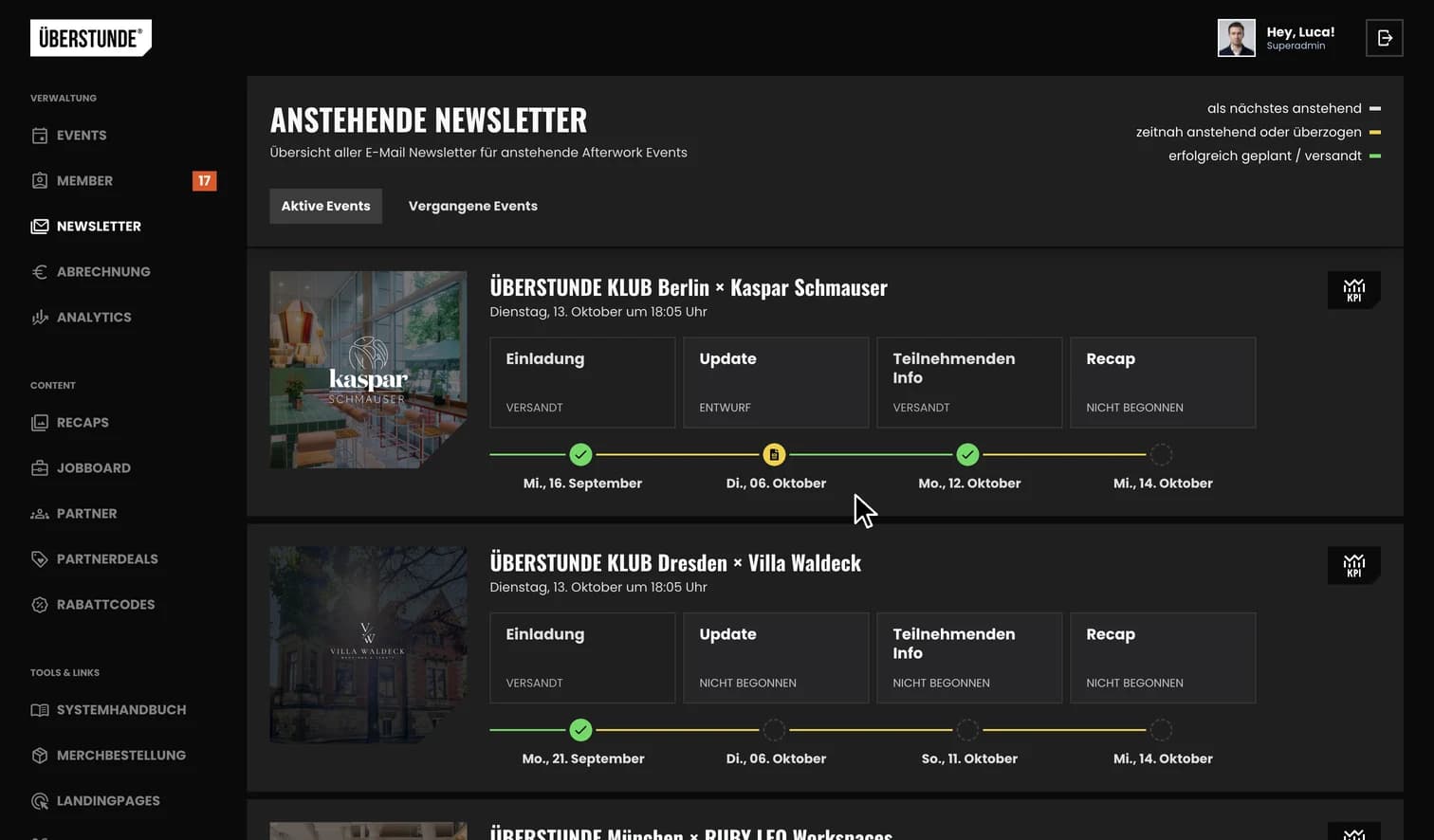Viewport: 1434px width, 840px height.
Task: Go to Member in the sidebar
Action: point(84,181)
